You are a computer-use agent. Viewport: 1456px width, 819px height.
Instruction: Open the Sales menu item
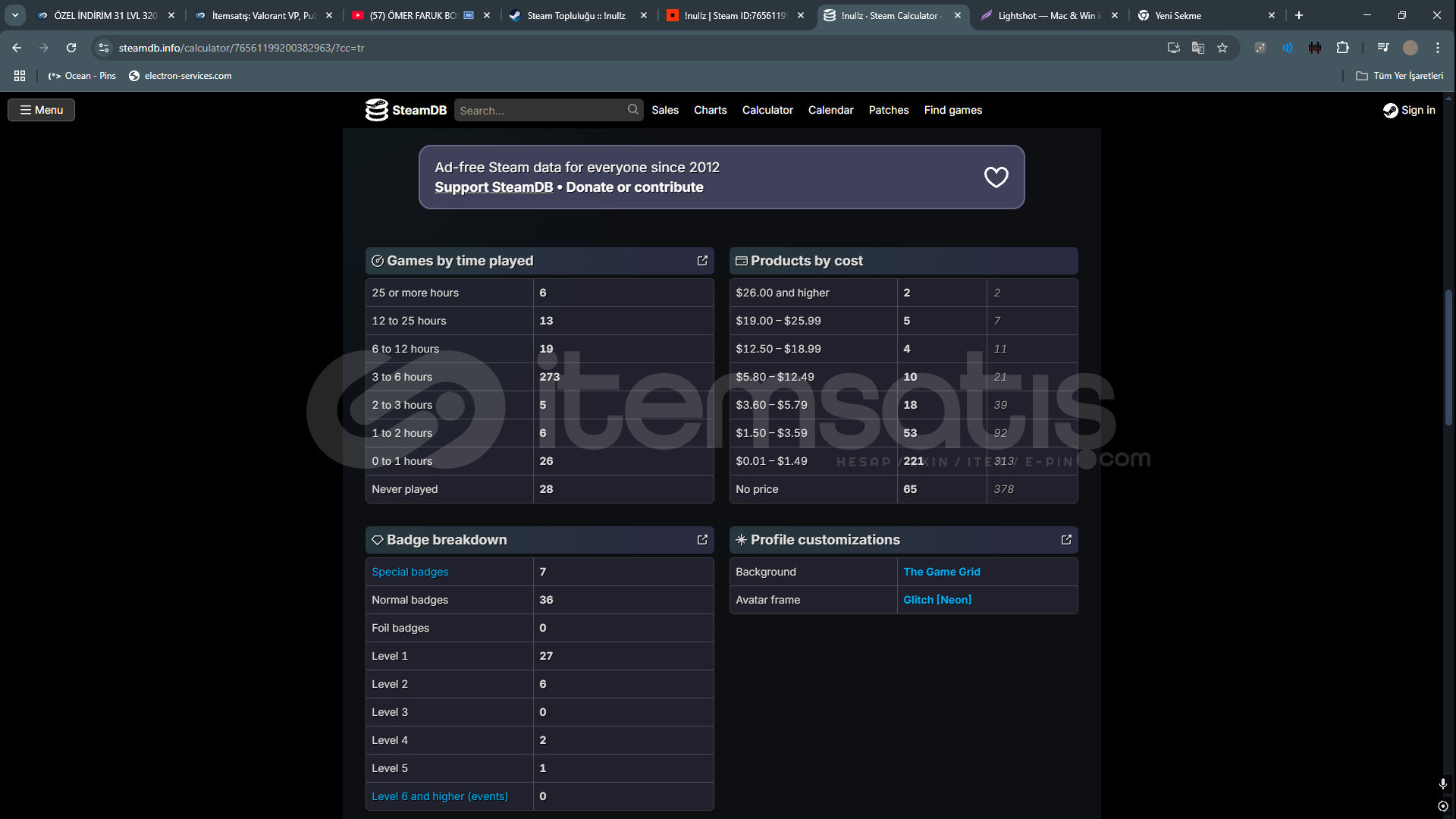[665, 110]
